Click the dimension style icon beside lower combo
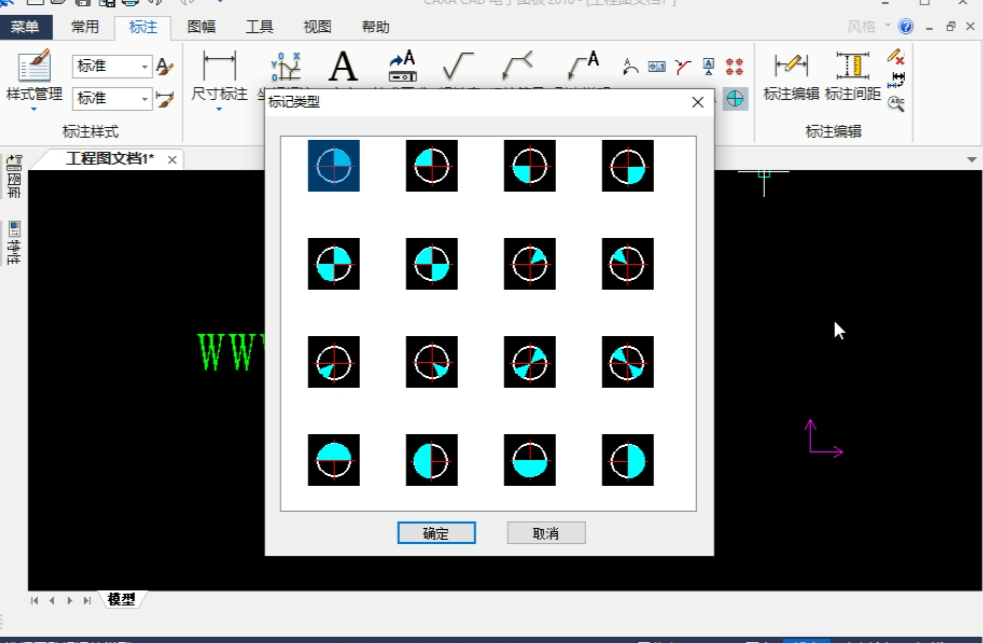 tap(165, 99)
